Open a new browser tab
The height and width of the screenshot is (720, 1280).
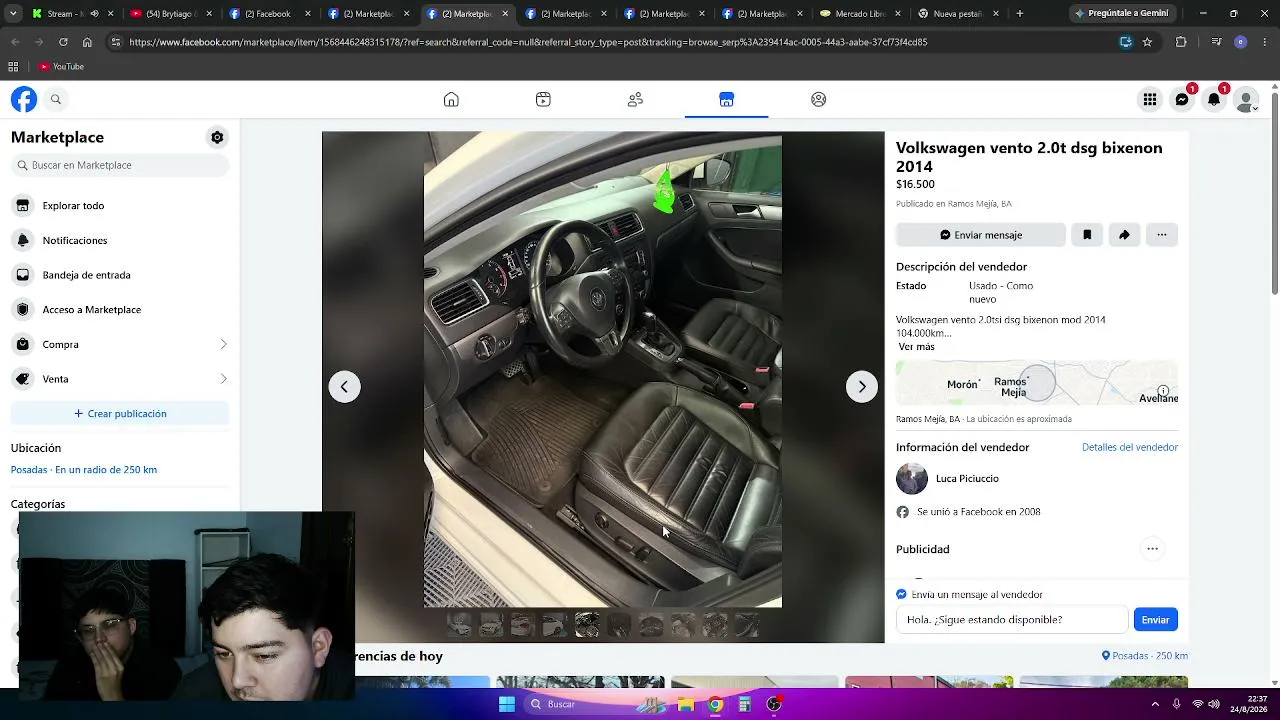1019,14
